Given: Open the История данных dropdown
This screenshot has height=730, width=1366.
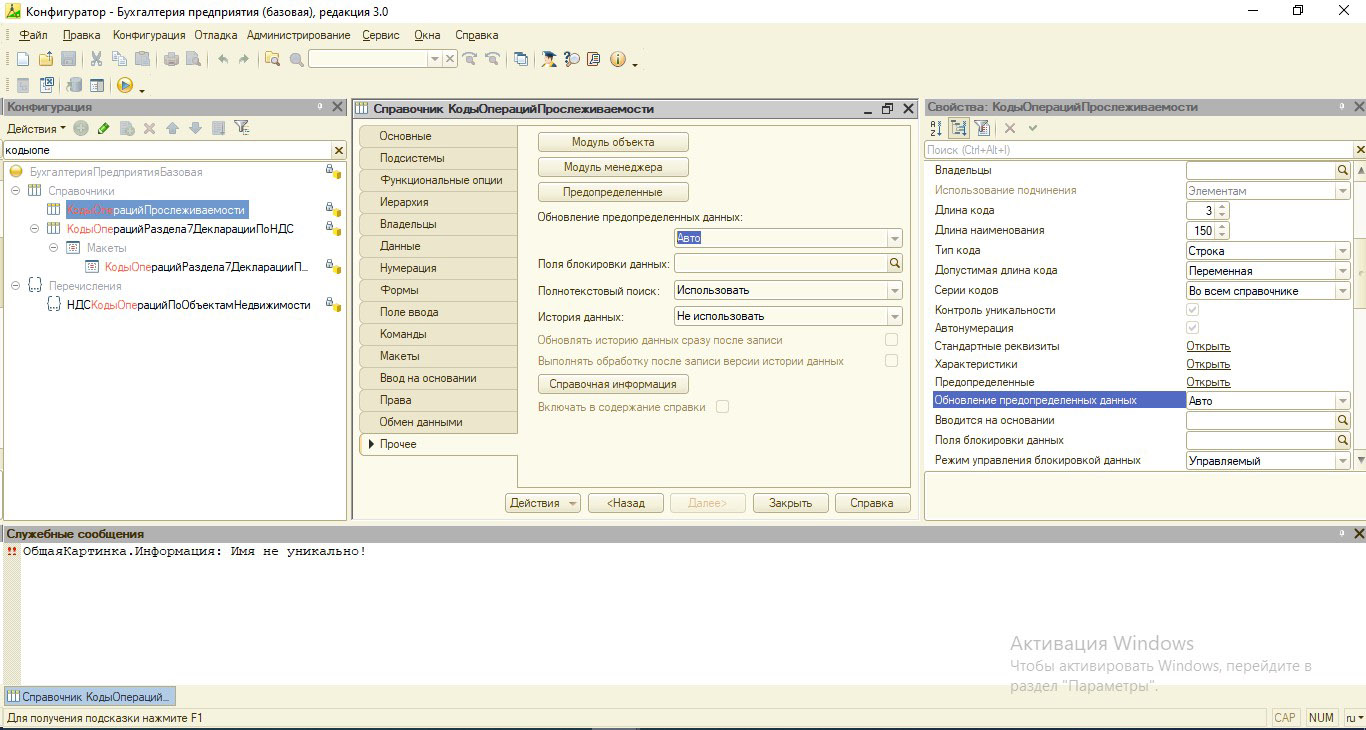Looking at the screenshot, I should (x=894, y=316).
